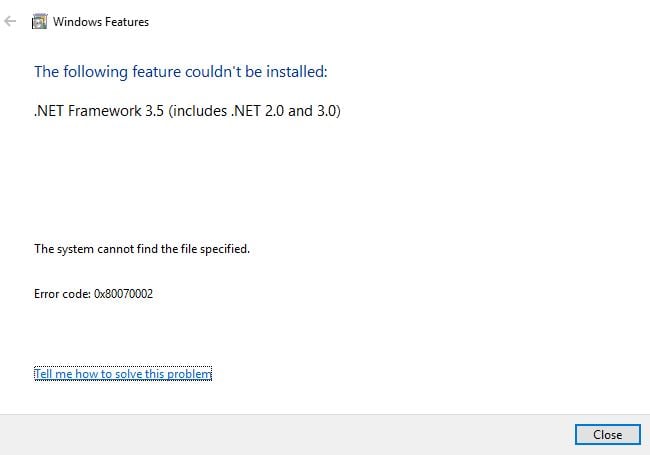Click the 'Error code:' label

pyautogui.click(x=62, y=294)
